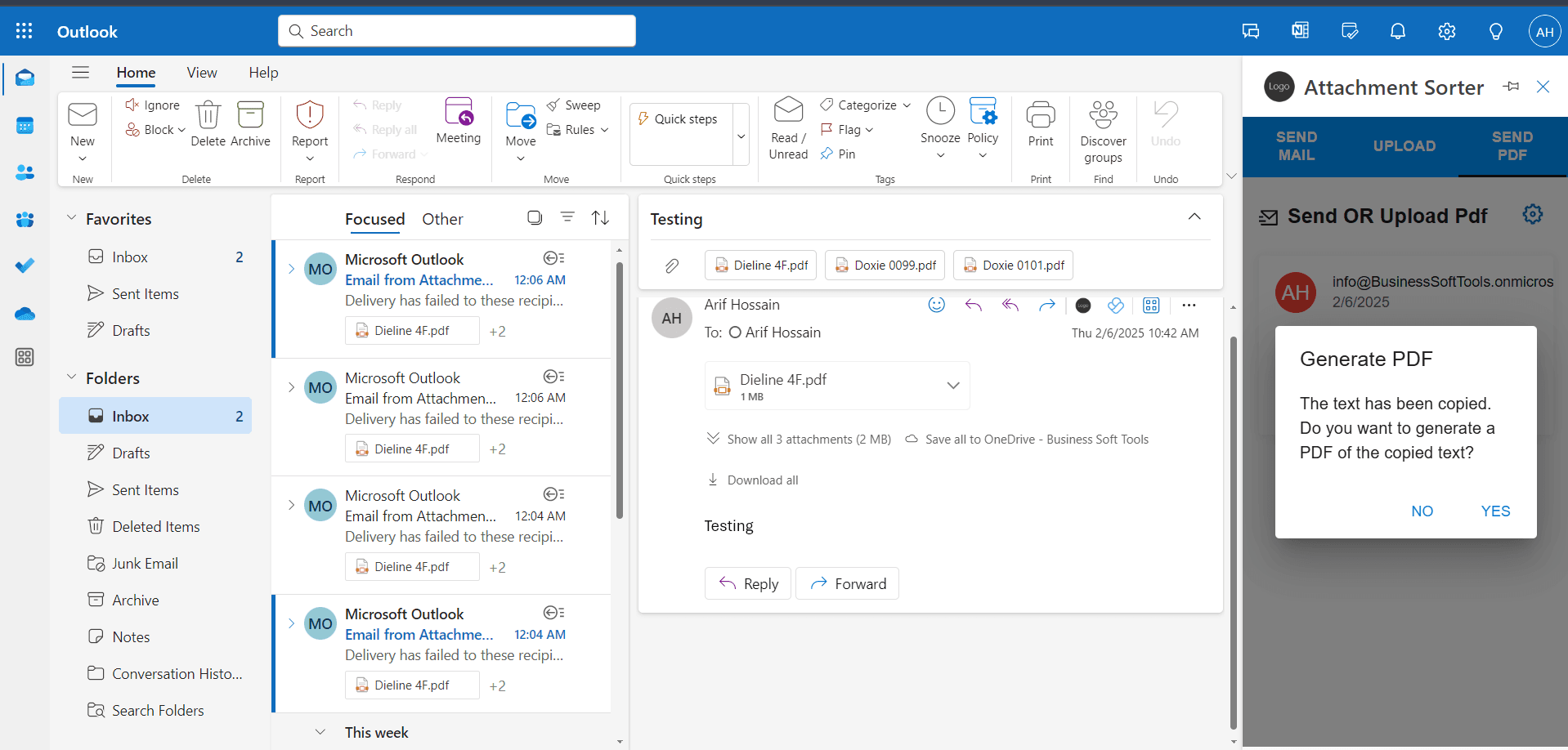Screen dimensions: 1568x750
Task: Open the Mail icon in left sidebar
Action: pyautogui.click(x=25, y=78)
